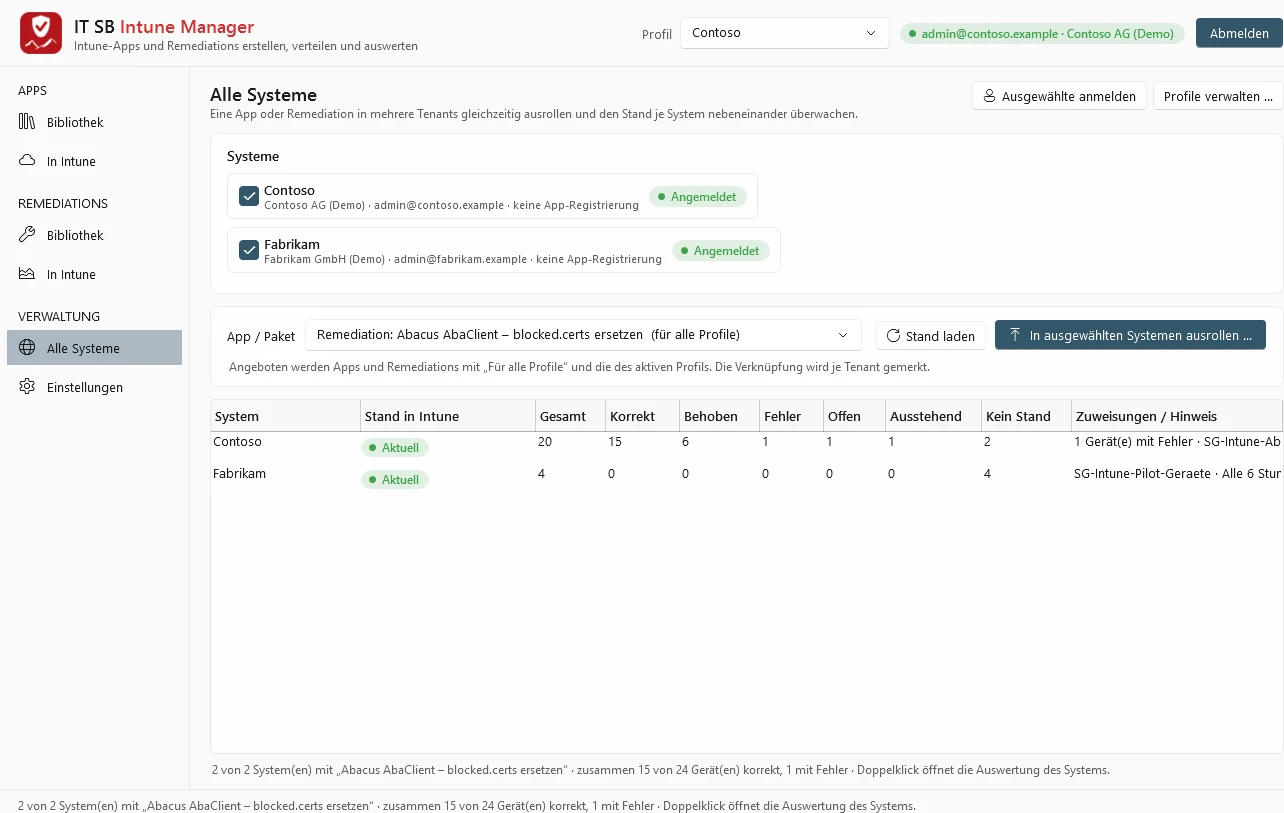Viewport: 1284px width, 813px height.
Task: Select the Fabrikam row in the table
Action: pyautogui.click(x=746, y=479)
